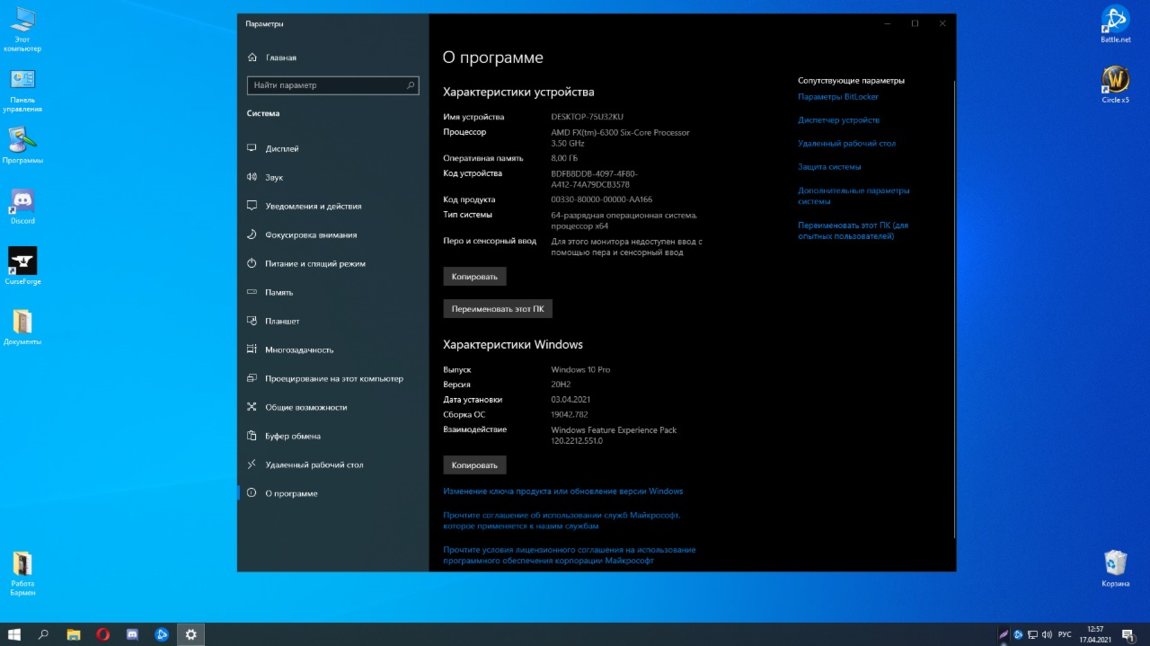This screenshot has width=1150, height=646.
Task: Follow the Диспетчер устройств link
Action: (838, 120)
